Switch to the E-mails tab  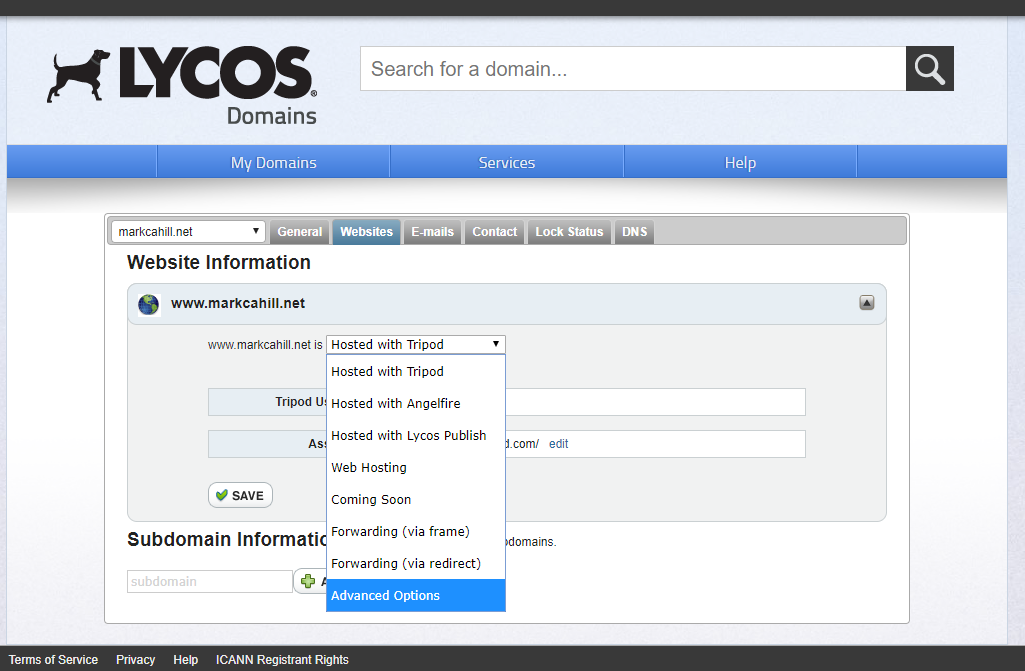[x=432, y=231]
